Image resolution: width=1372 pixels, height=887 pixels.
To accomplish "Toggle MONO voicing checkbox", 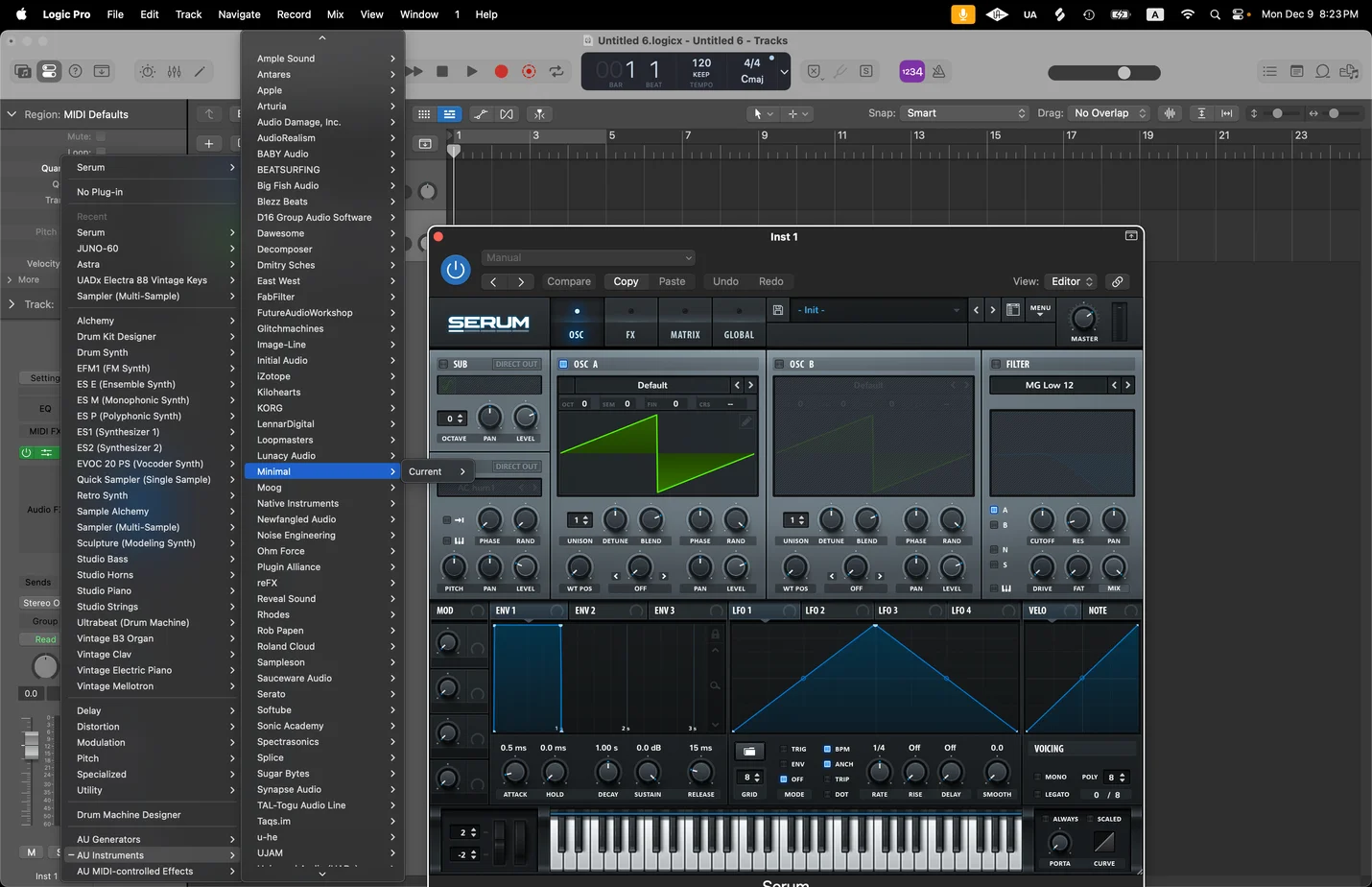I will point(1036,777).
